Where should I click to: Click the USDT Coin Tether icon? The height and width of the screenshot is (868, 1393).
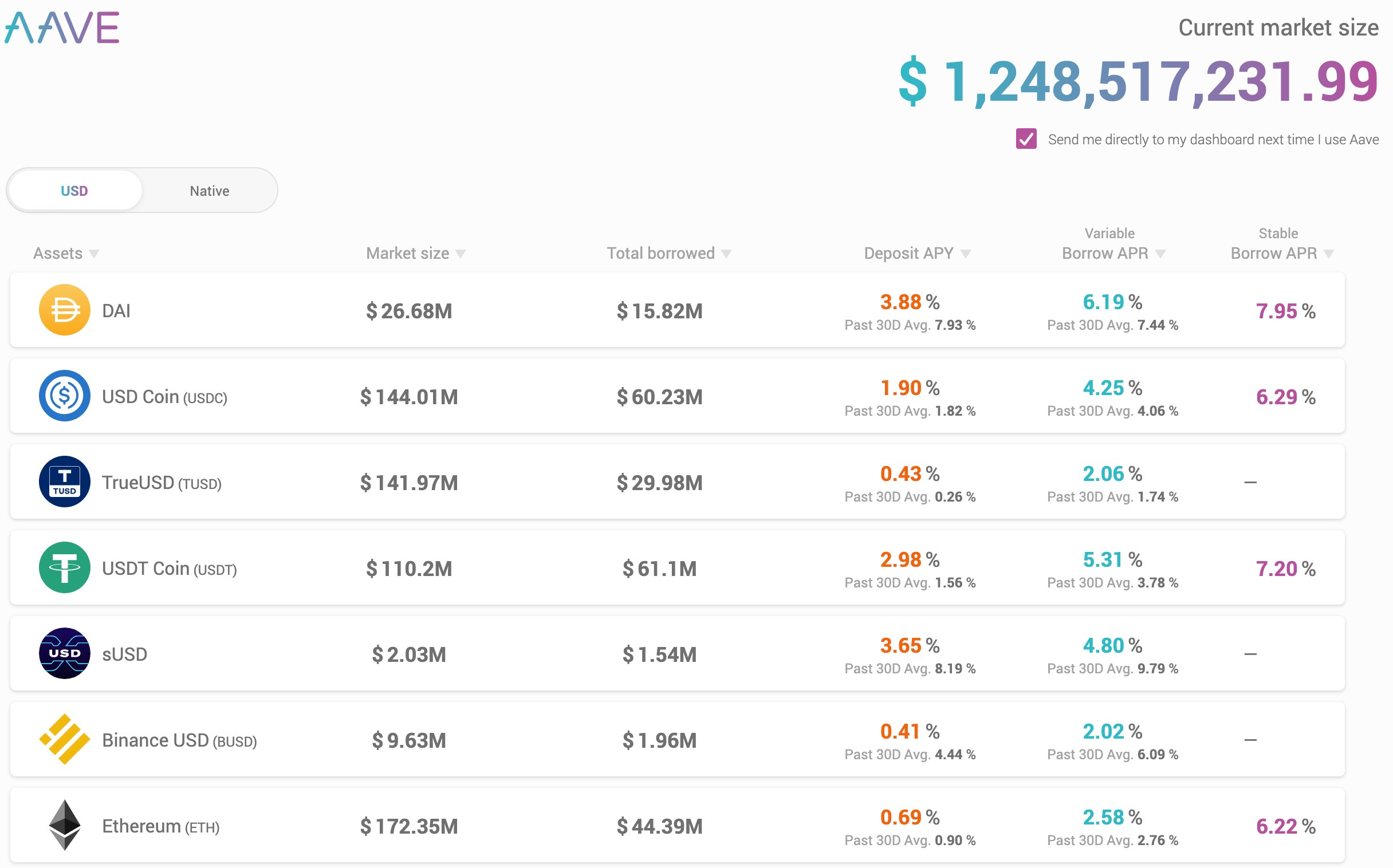click(64, 568)
